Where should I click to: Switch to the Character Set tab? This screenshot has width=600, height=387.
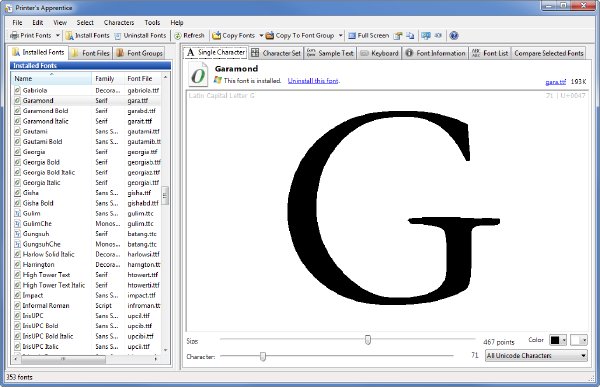point(276,53)
